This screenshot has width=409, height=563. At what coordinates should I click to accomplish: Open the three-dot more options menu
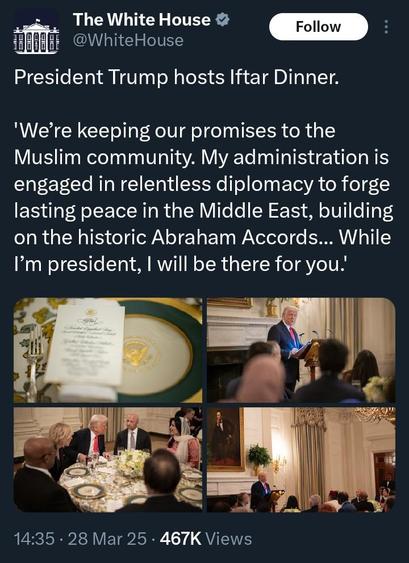tap(386, 27)
